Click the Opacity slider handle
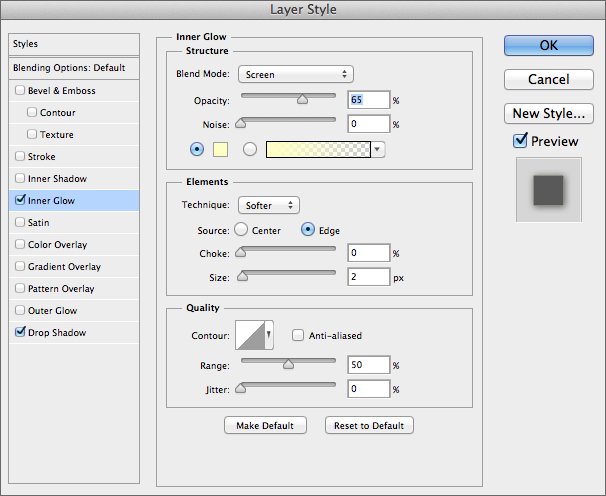 point(301,99)
